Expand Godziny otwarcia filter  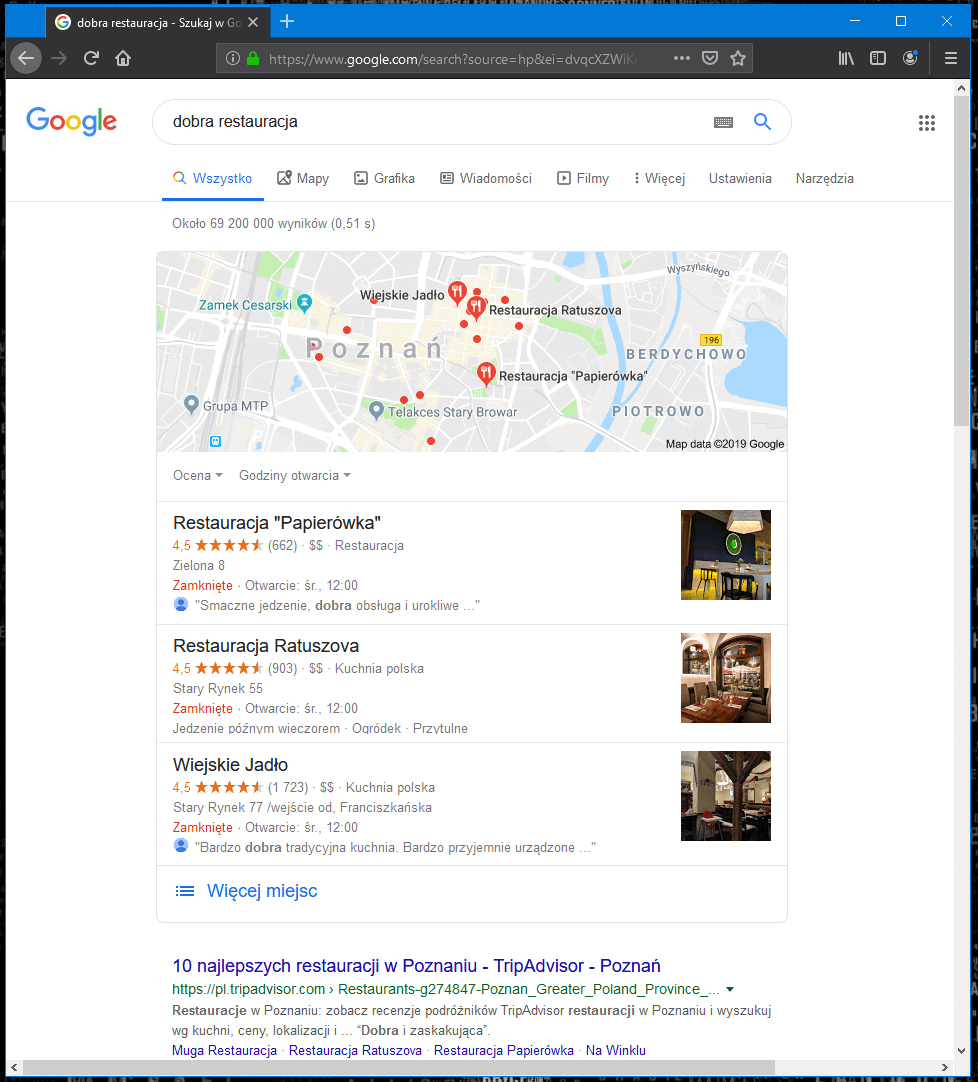(x=295, y=475)
